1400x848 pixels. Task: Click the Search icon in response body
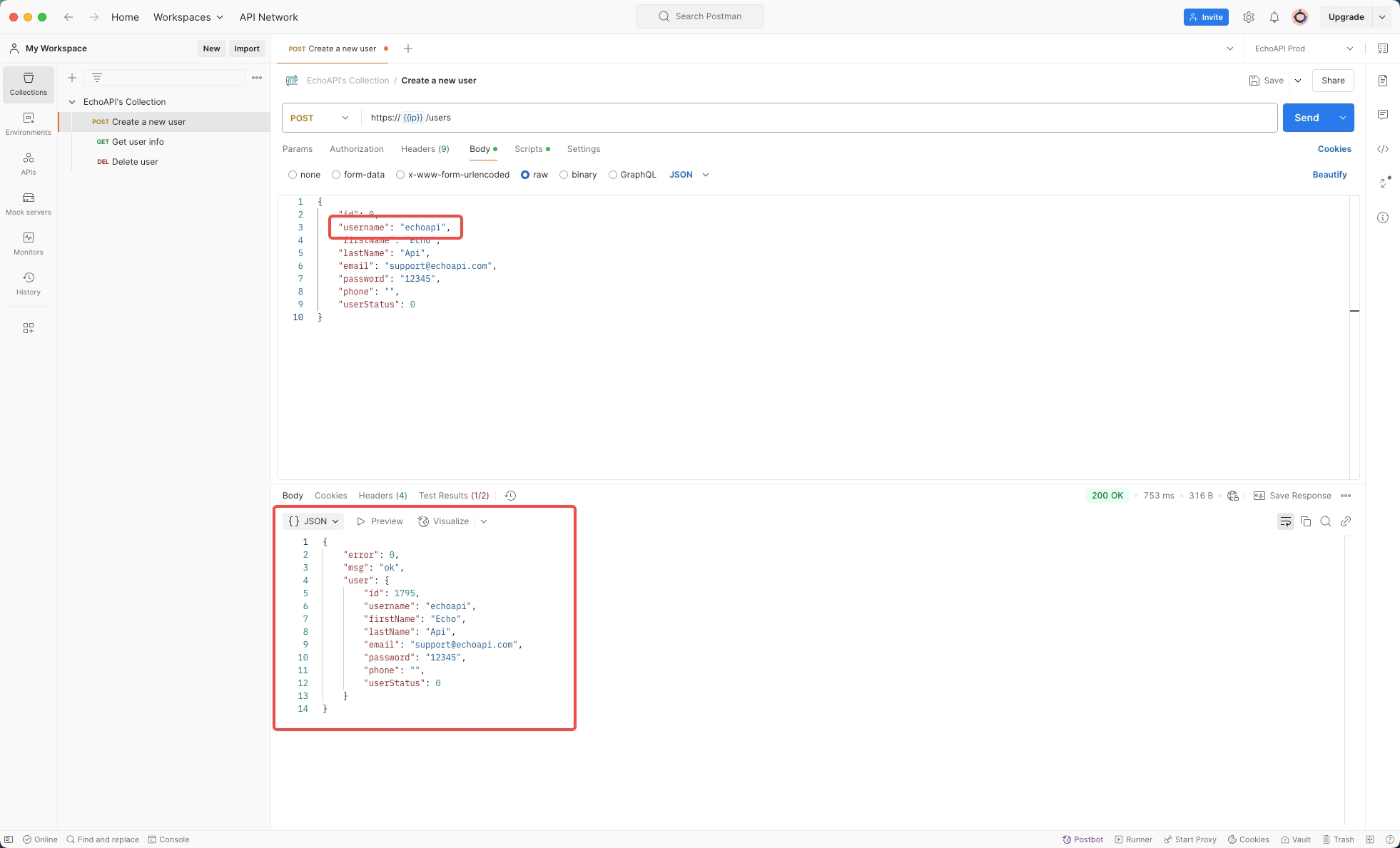[1326, 521]
